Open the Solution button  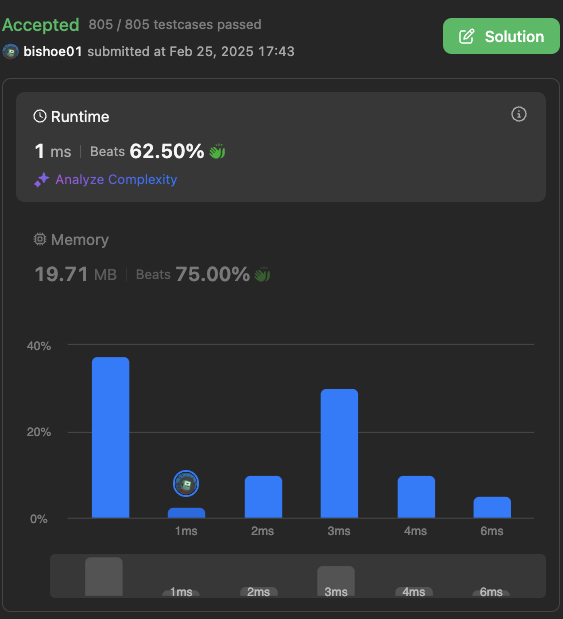[x=501, y=36]
